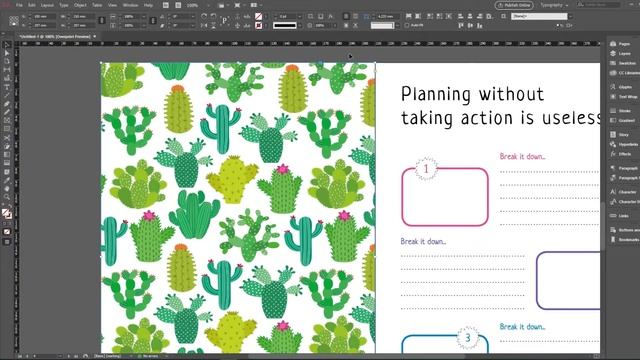Open the Stroke panel
The width and height of the screenshot is (640, 360).
point(621,111)
